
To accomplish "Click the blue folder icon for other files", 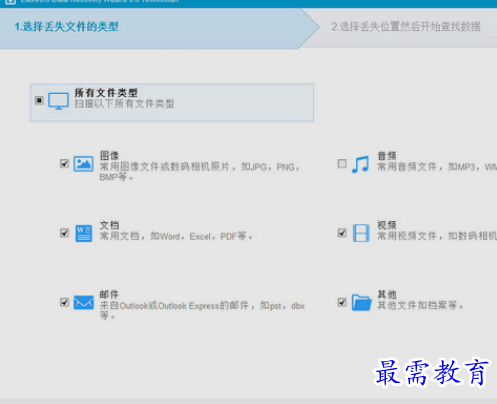I will click(x=362, y=302).
